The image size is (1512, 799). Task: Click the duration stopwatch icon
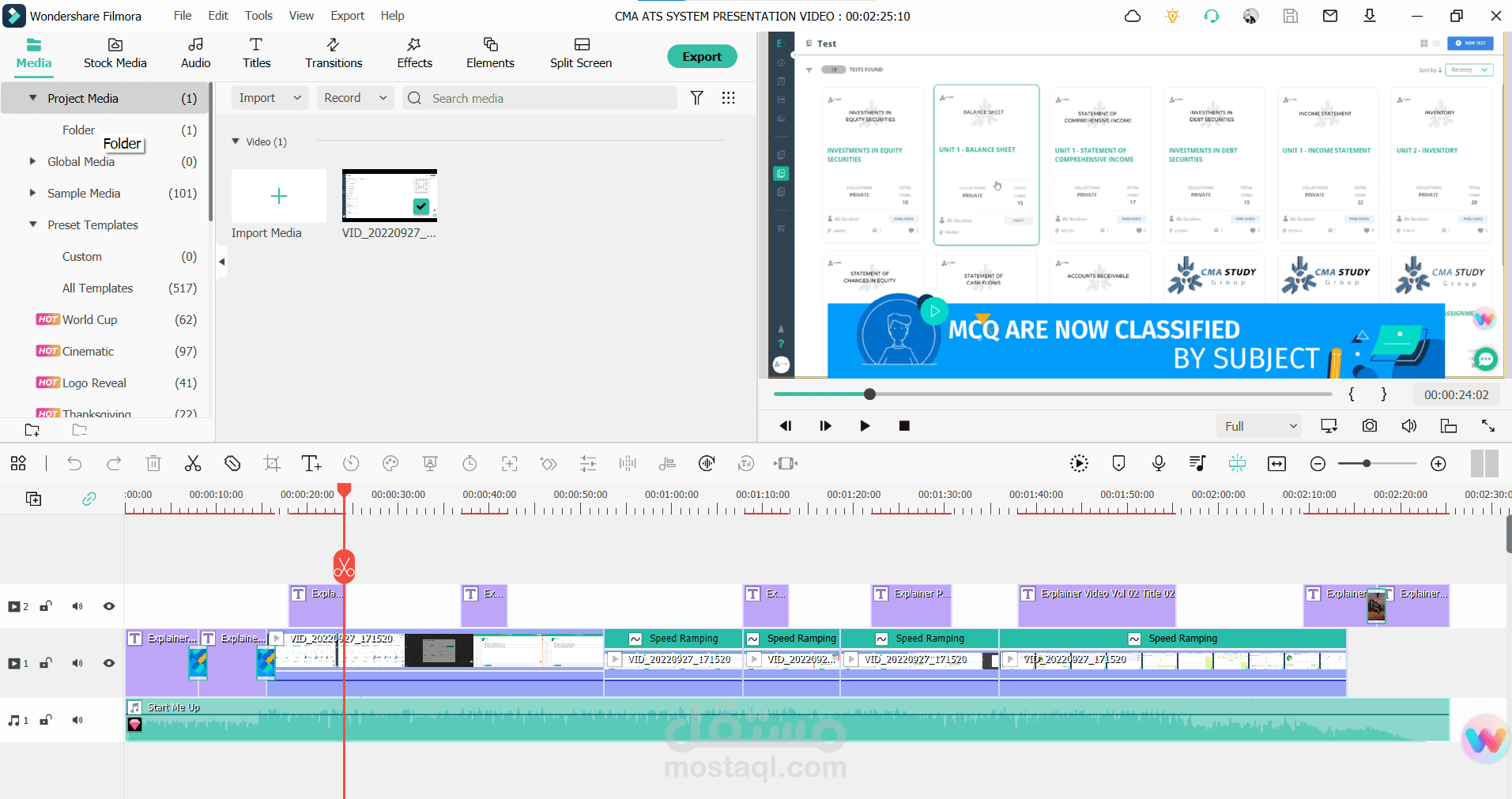(x=469, y=464)
